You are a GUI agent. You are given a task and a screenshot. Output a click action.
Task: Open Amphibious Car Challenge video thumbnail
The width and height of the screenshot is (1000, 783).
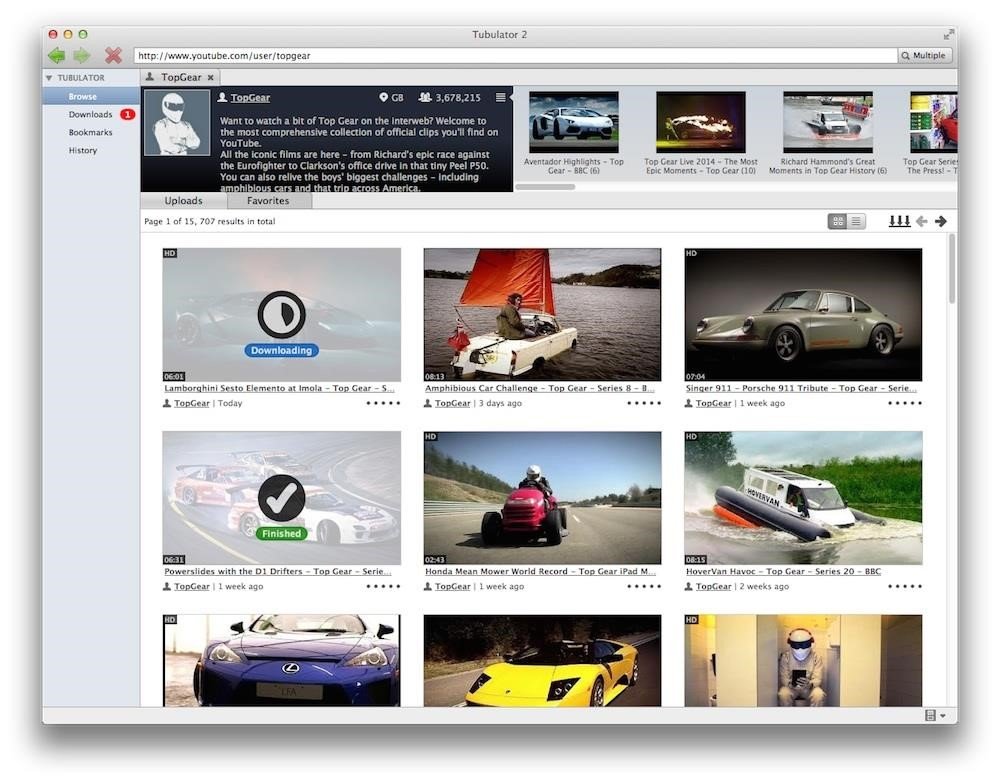[542, 314]
